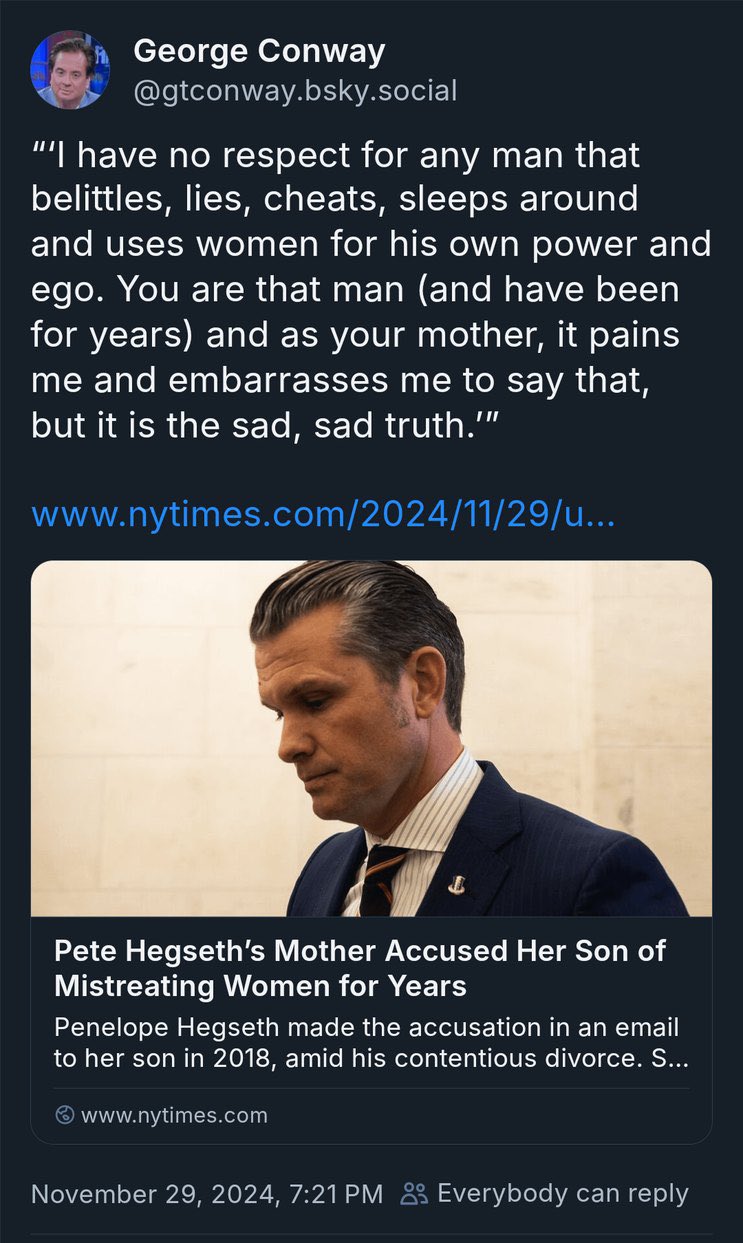The width and height of the screenshot is (743, 1243).
Task: Click the www.nytimes.com domain label in card
Action: (x=174, y=1115)
